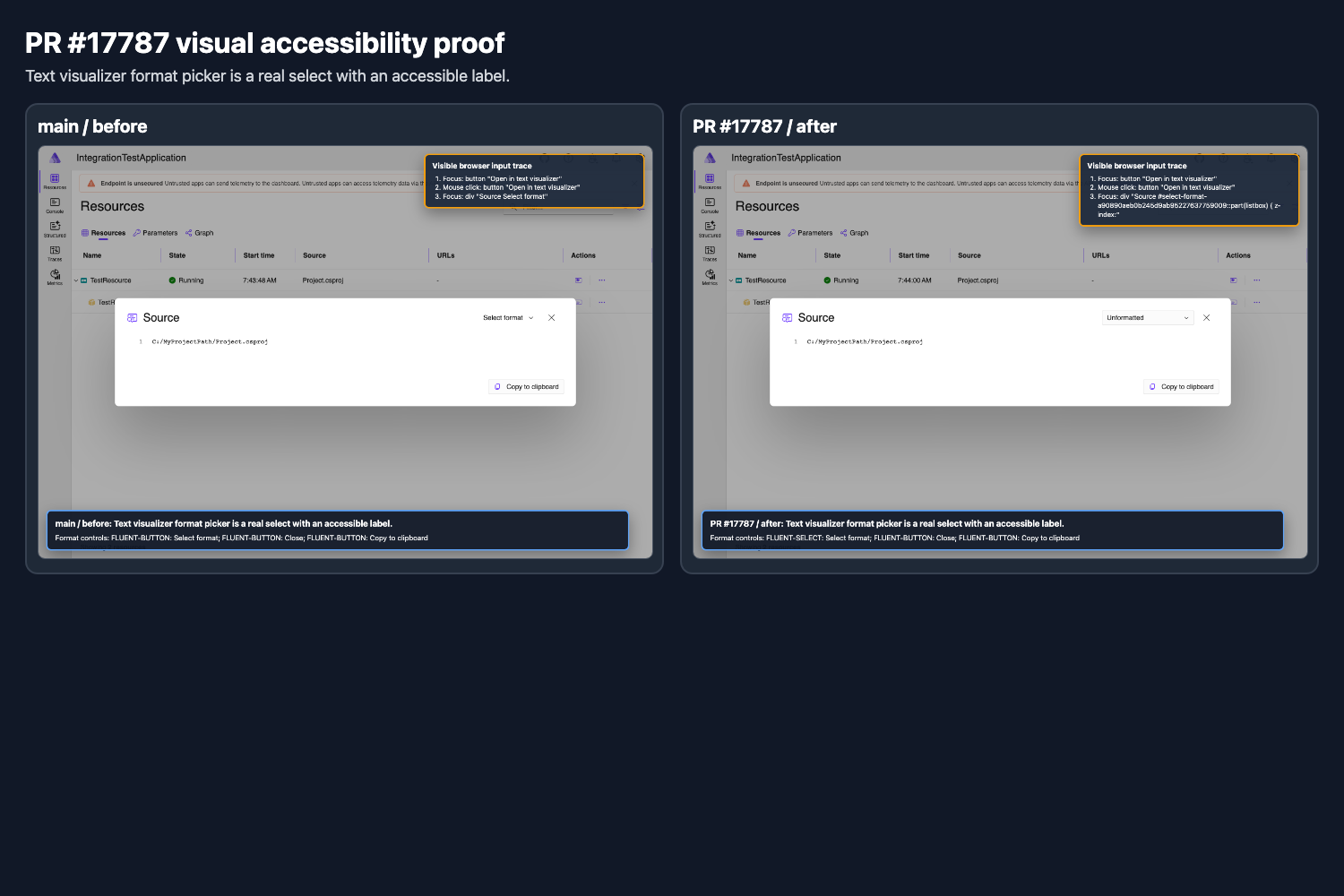Collapse TestResource row chevron in before panel

(76, 280)
